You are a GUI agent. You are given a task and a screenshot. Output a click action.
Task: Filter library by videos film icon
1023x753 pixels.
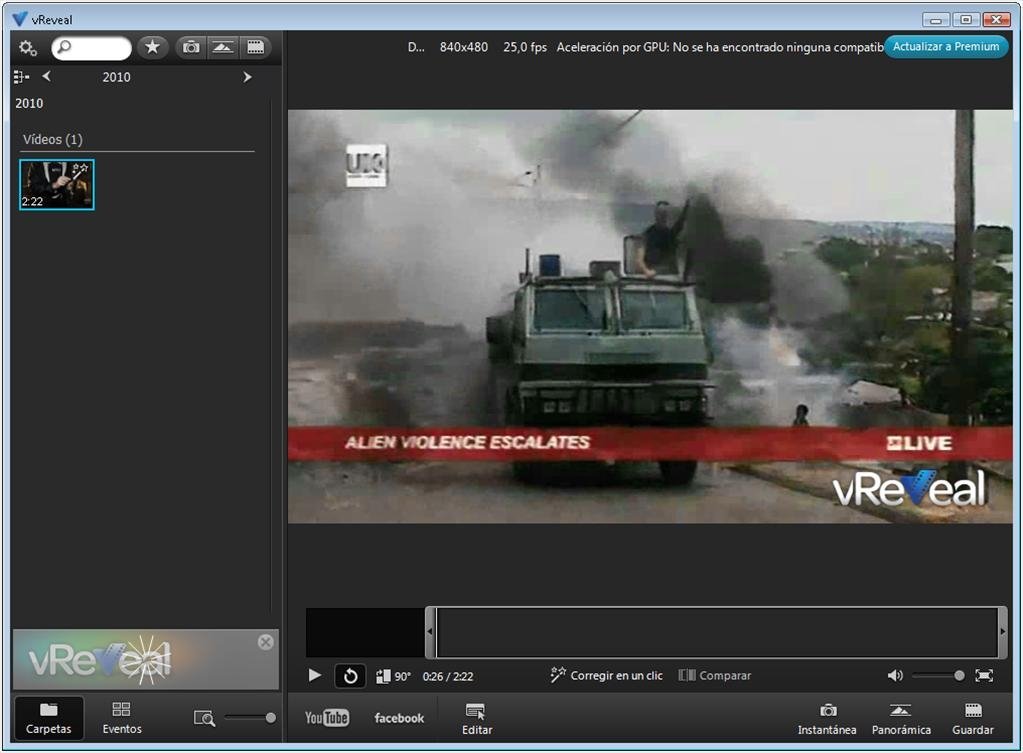(x=255, y=47)
